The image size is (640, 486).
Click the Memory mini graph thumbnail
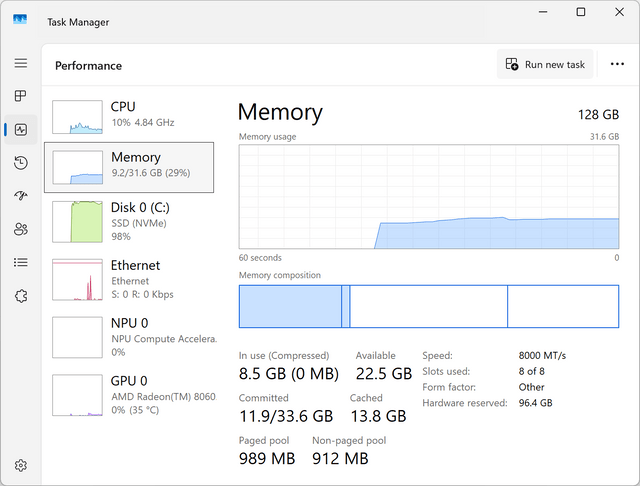[x=77, y=167]
